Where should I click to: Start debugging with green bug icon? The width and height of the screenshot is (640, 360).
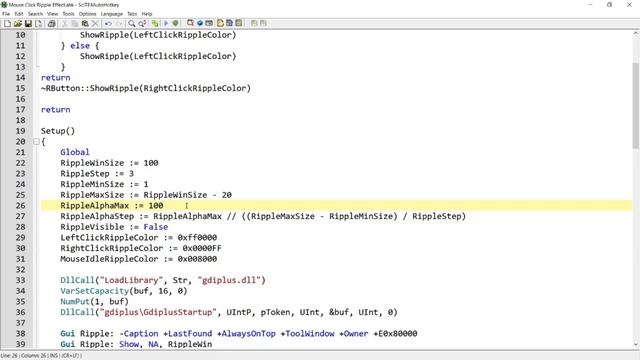(x=176, y=24)
